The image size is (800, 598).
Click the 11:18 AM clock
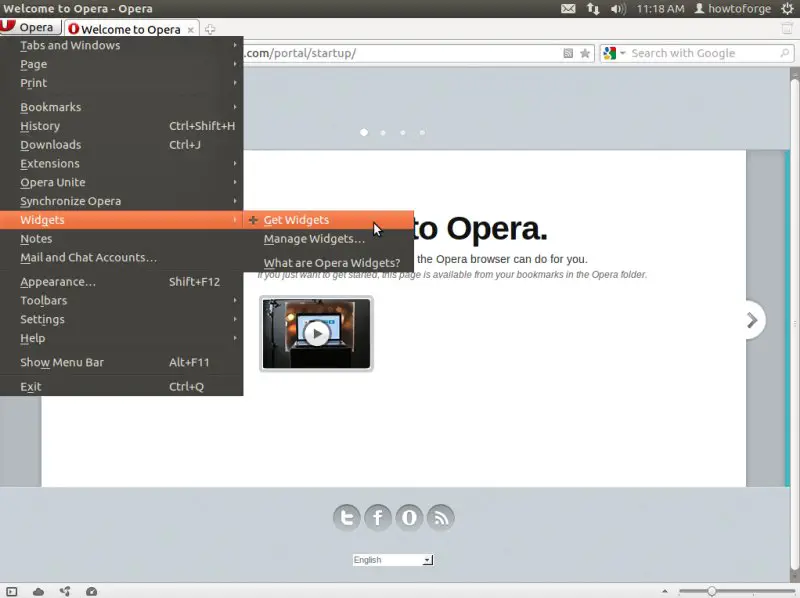pos(660,9)
